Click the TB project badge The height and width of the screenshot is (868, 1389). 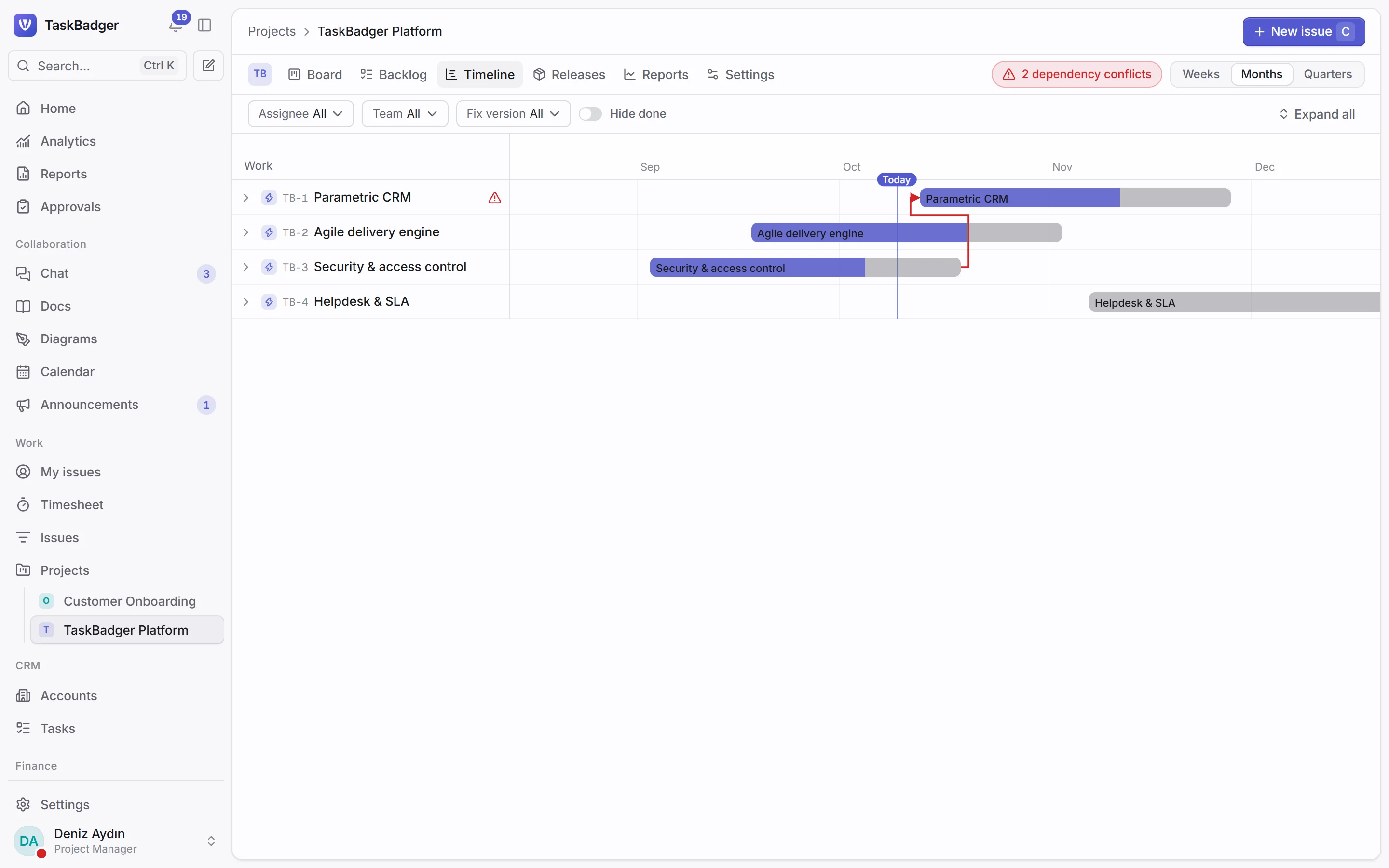click(260, 74)
